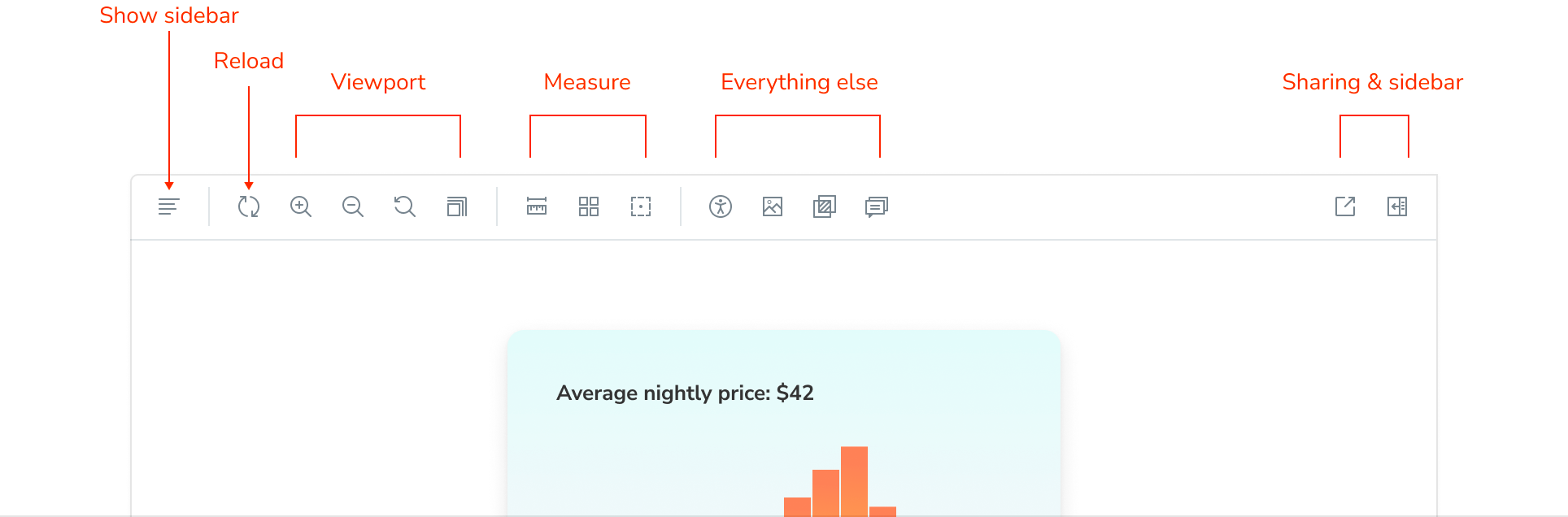1568x517 pixels.
Task: Click the "Everything else" red label
Action: pos(799,82)
